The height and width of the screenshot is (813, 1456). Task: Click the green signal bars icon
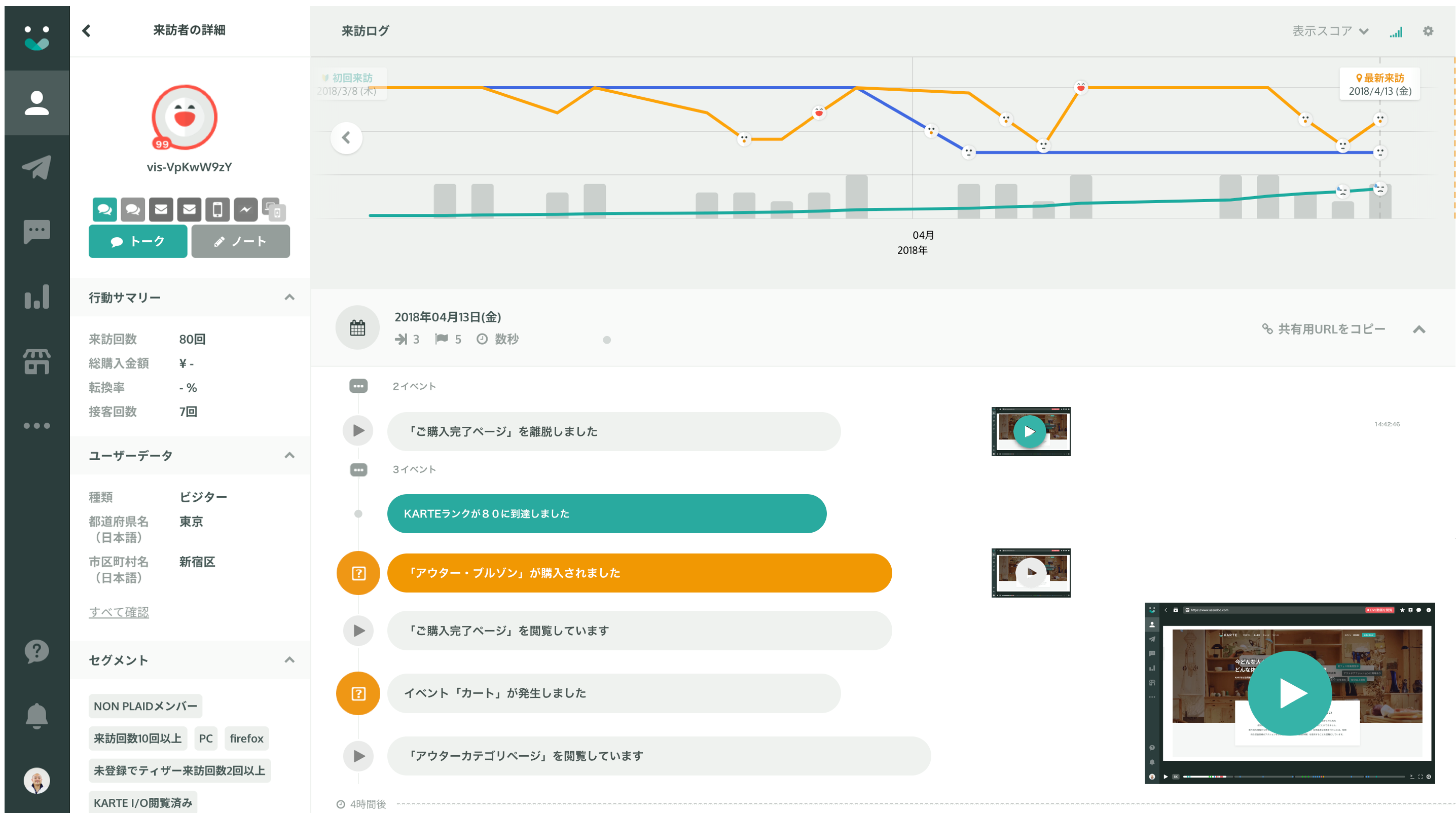pos(1396,32)
